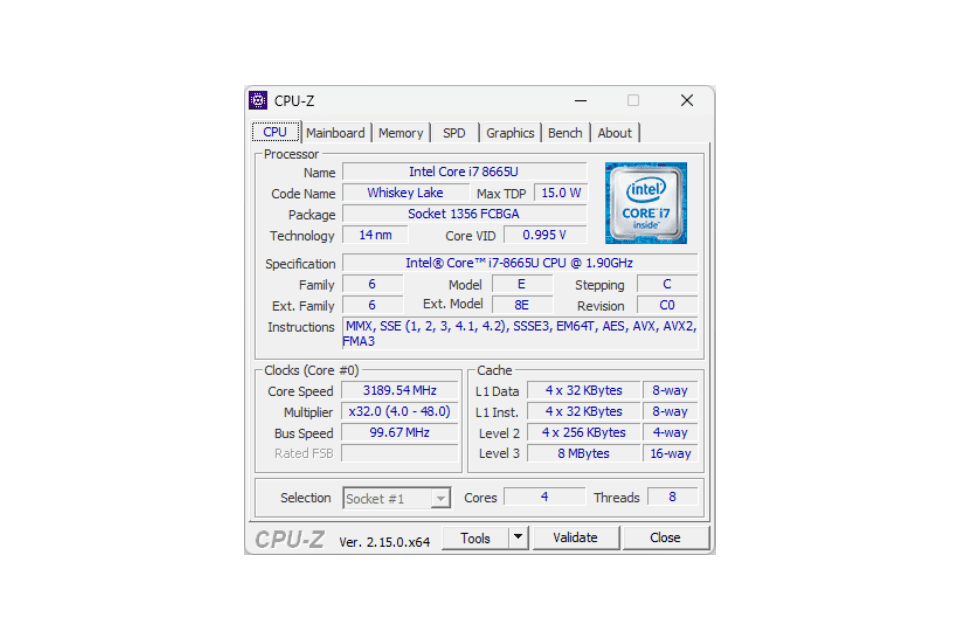Screen dimensions: 960x640
Task: Select the Specification text field
Action: 519,263
